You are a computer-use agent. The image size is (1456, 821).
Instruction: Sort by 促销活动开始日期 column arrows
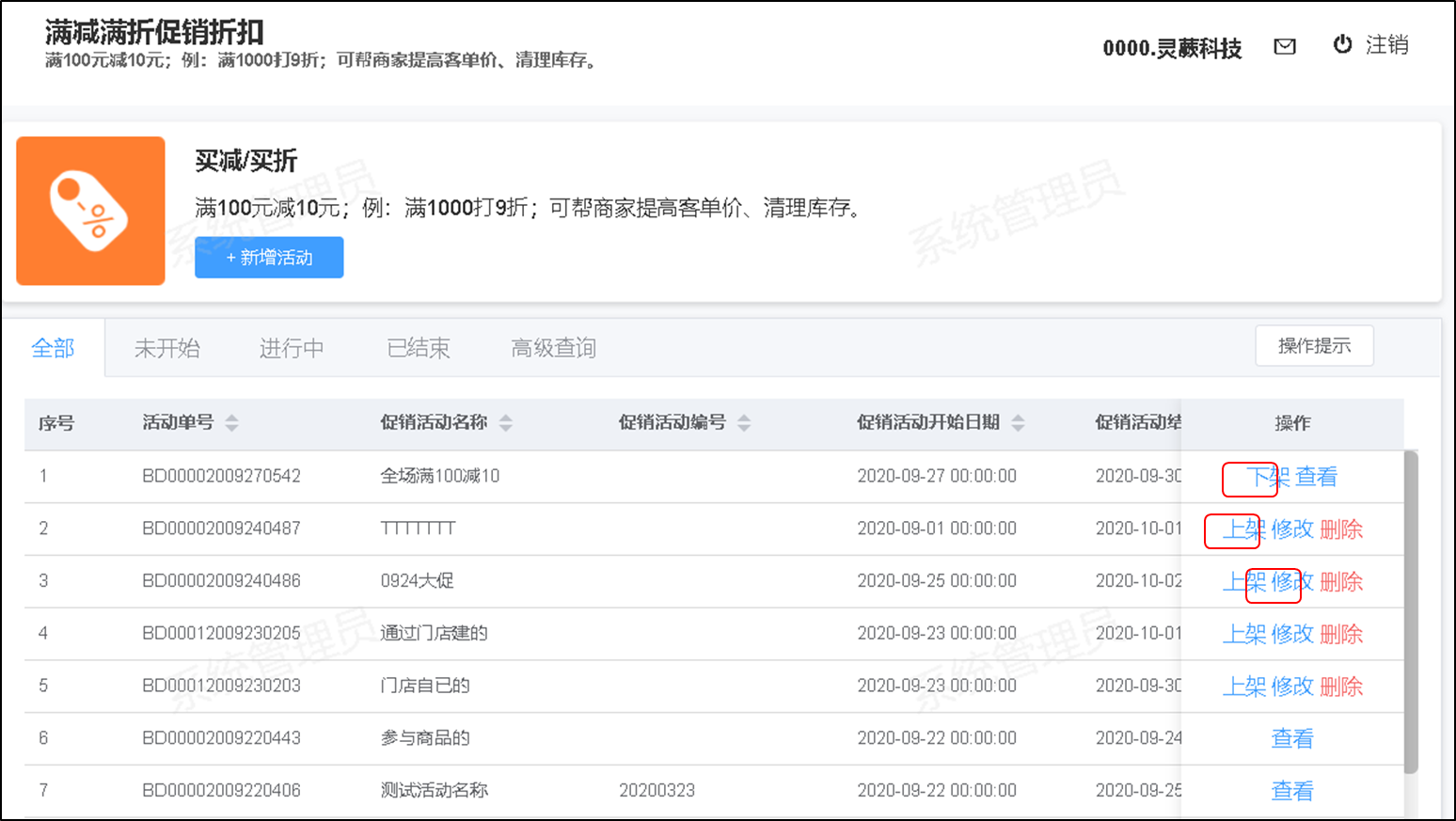tap(1018, 423)
